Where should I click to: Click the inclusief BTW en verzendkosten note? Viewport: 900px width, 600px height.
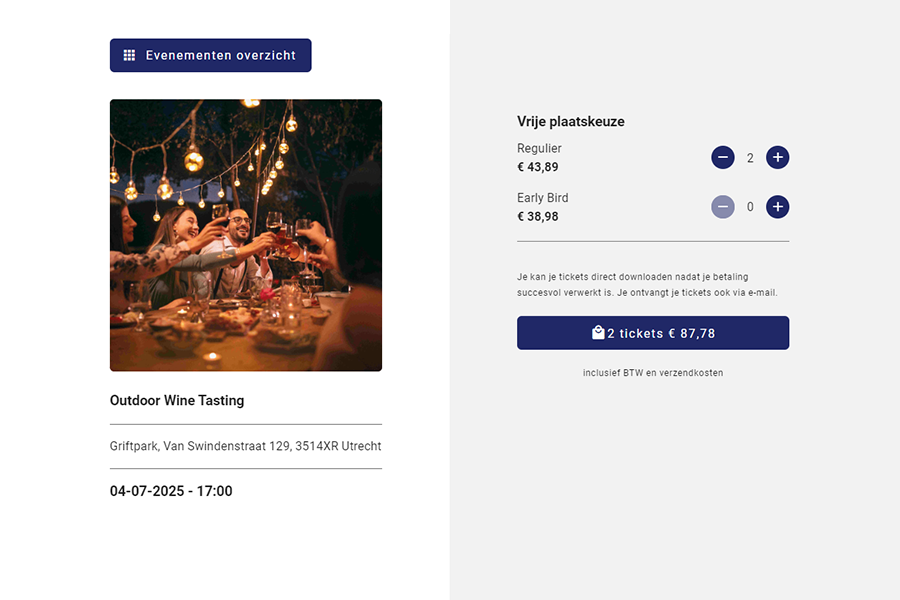653,373
